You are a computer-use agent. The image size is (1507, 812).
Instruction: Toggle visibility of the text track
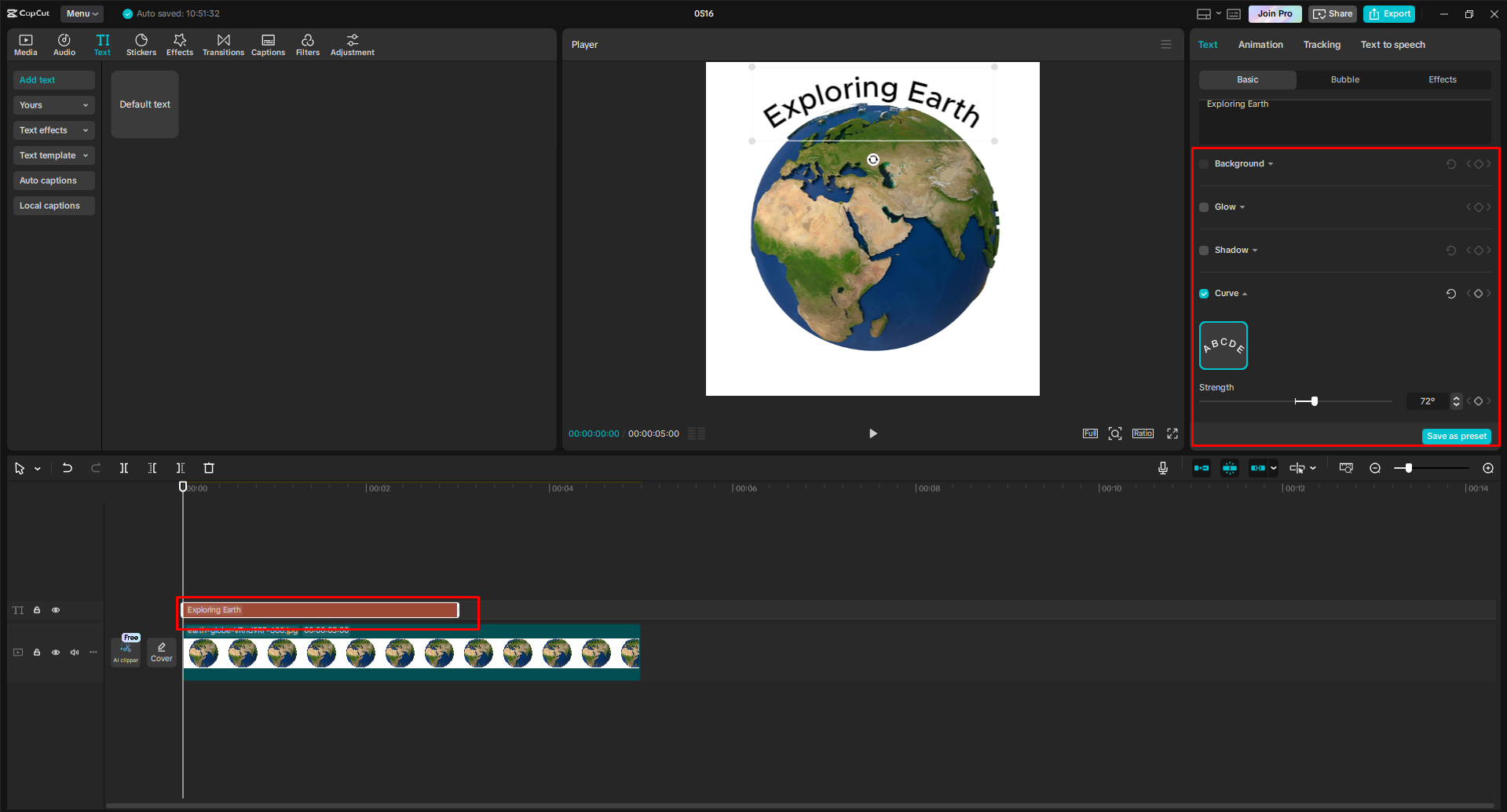(56, 609)
